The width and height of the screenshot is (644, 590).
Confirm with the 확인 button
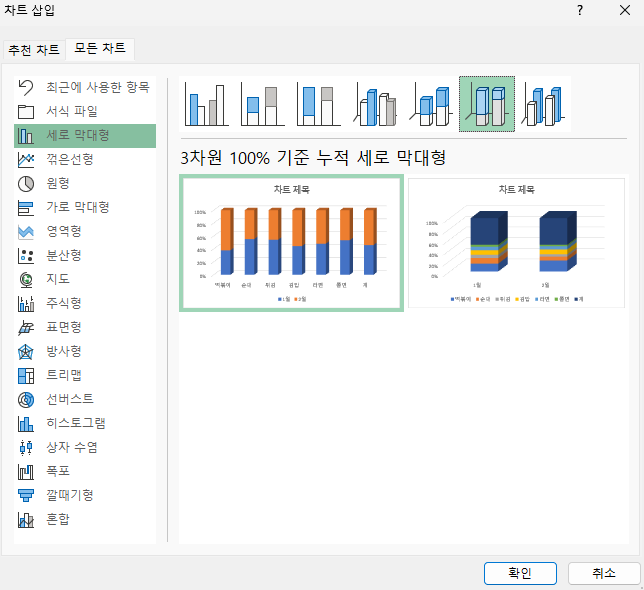520,573
